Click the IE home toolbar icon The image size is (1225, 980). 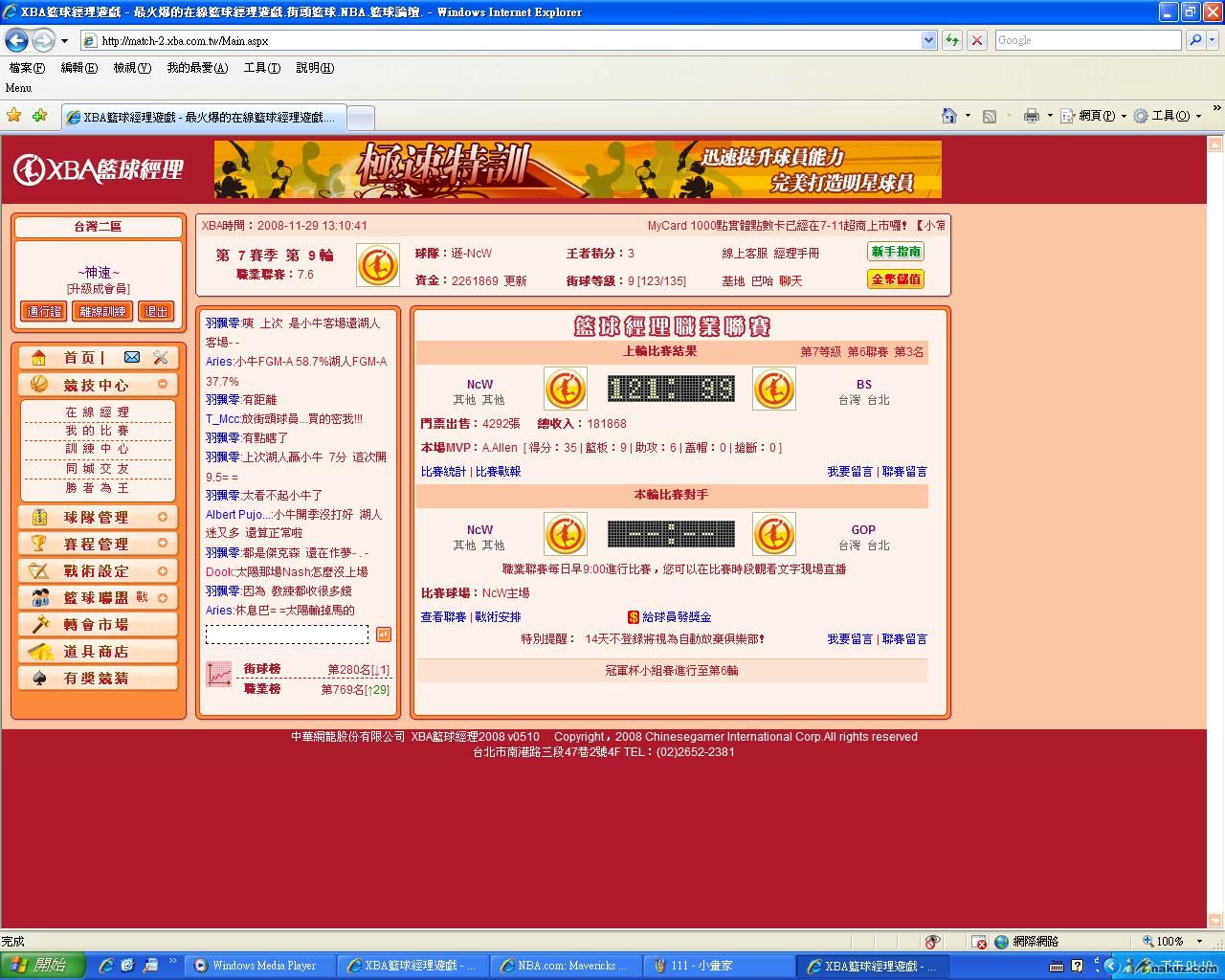(948, 116)
